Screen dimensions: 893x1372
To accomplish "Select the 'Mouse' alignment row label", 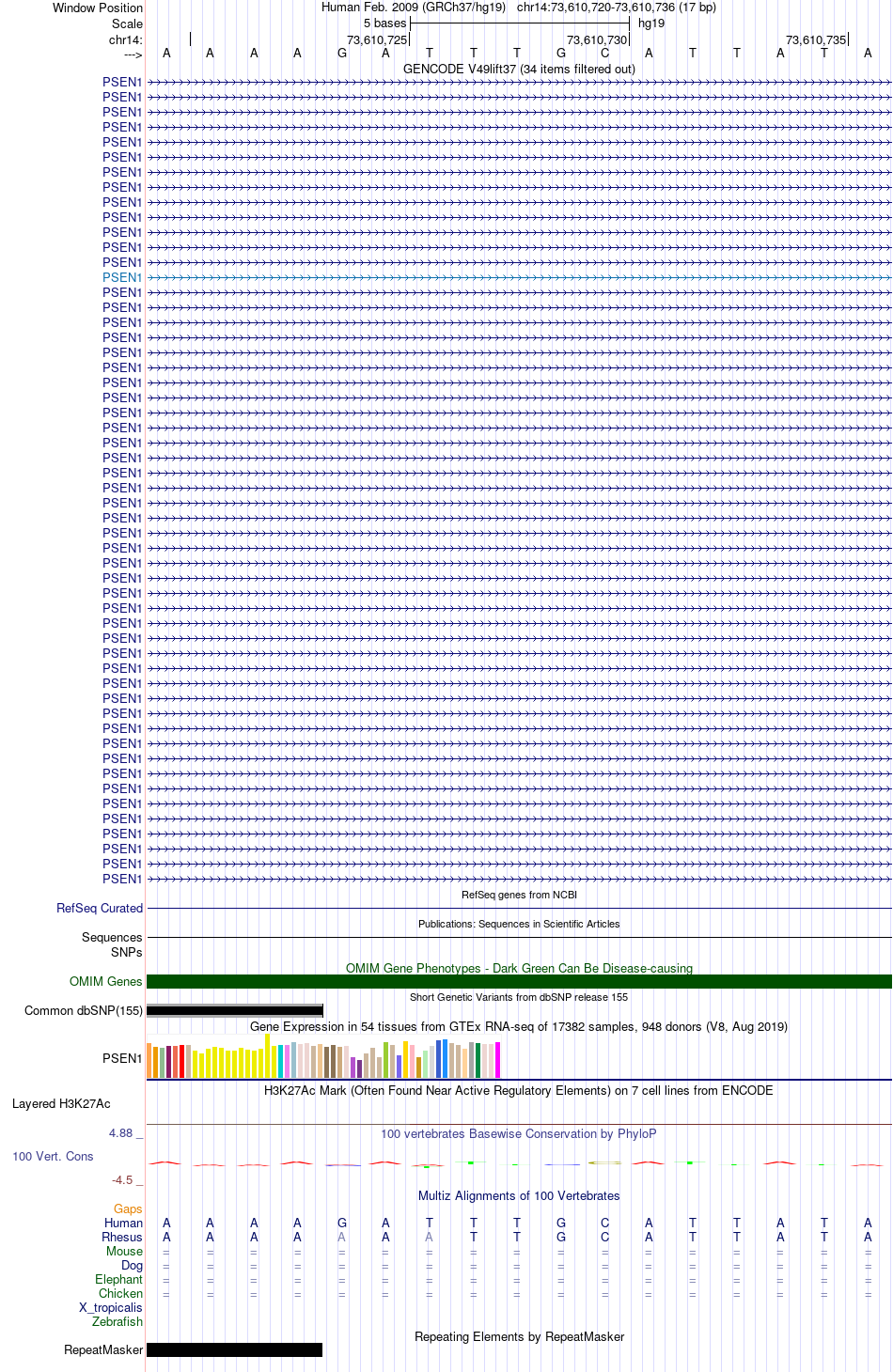I will (x=124, y=1251).
